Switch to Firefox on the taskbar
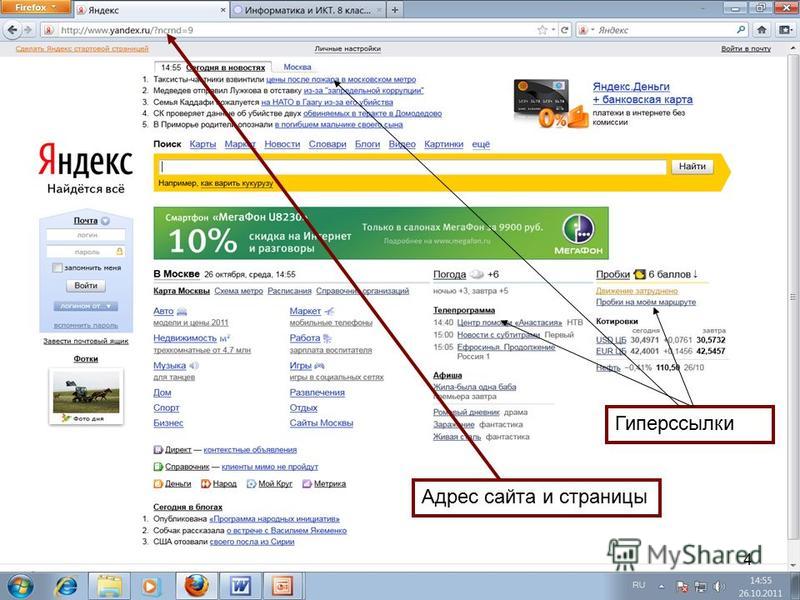This screenshot has height=600, width=800. [196, 586]
